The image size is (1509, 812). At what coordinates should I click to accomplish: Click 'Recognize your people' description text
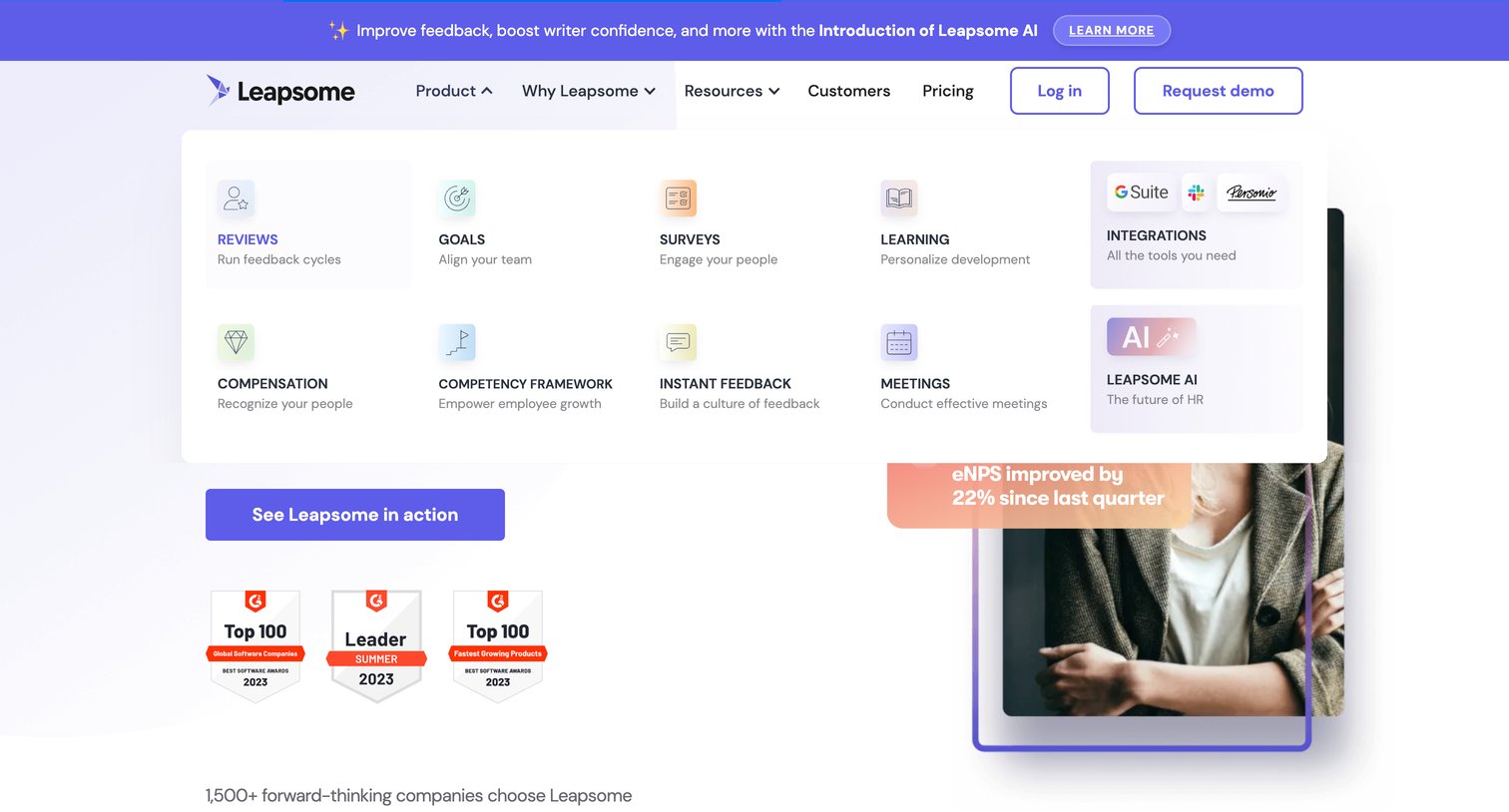click(x=285, y=404)
